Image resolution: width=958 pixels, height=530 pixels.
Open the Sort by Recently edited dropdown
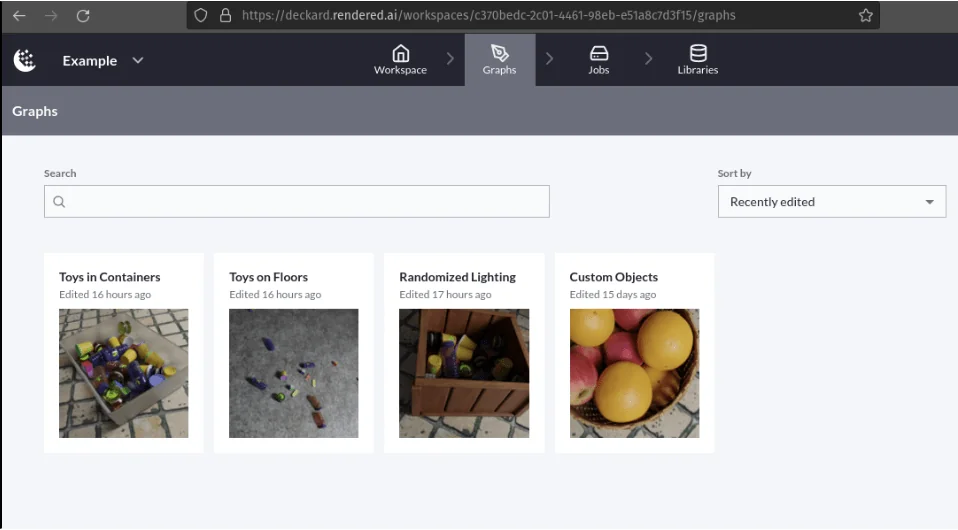click(832, 201)
